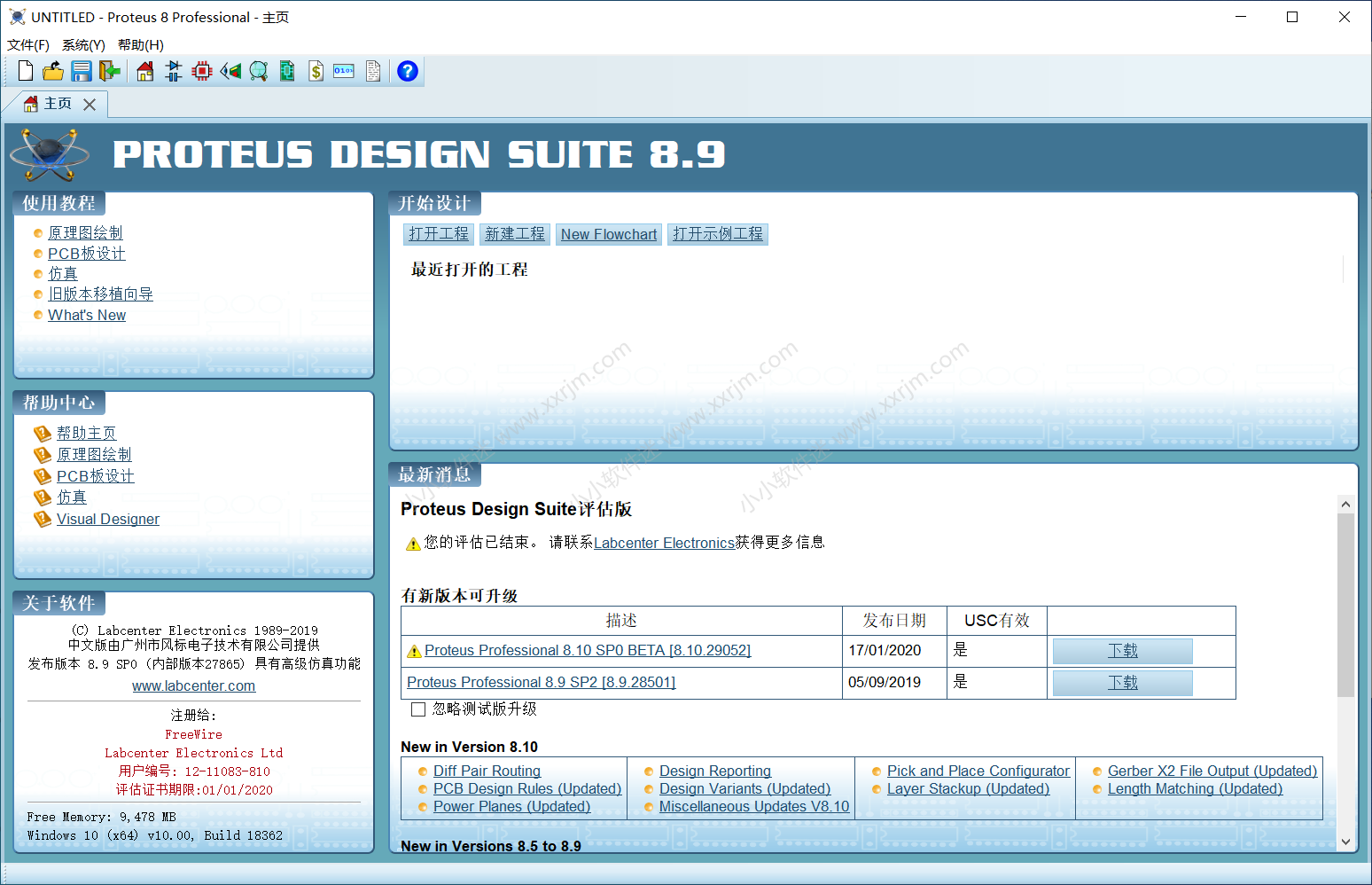Image resolution: width=1372 pixels, height=885 pixels.
Task: Click the New Flowchart button
Action: coord(609,234)
